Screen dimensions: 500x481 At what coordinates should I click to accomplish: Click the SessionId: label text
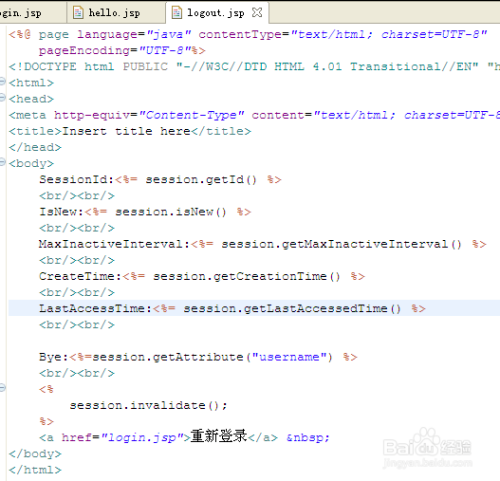(x=76, y=179)
